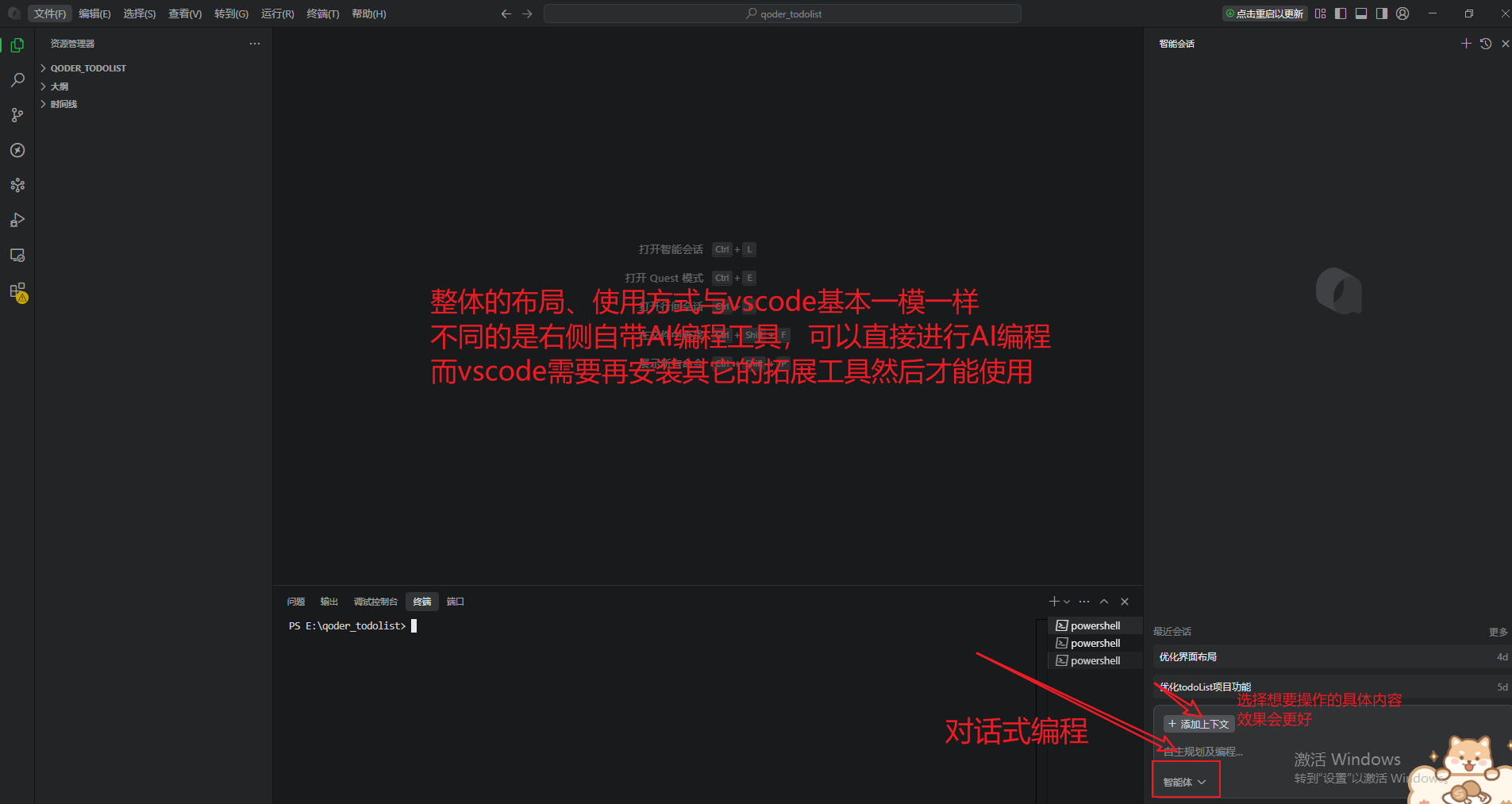Open the customize layout icon

pyautogui.click(x=1320, y=13)
